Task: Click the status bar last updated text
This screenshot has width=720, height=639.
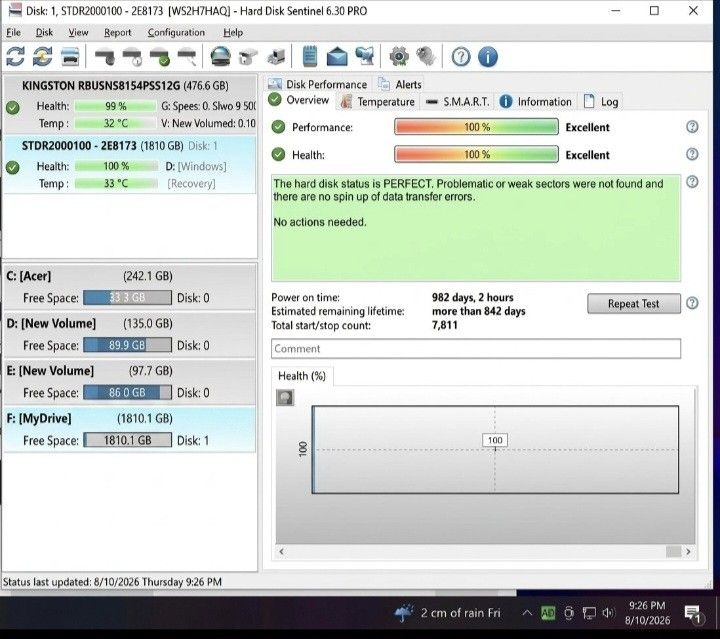Action: click(x=112, y=582)
